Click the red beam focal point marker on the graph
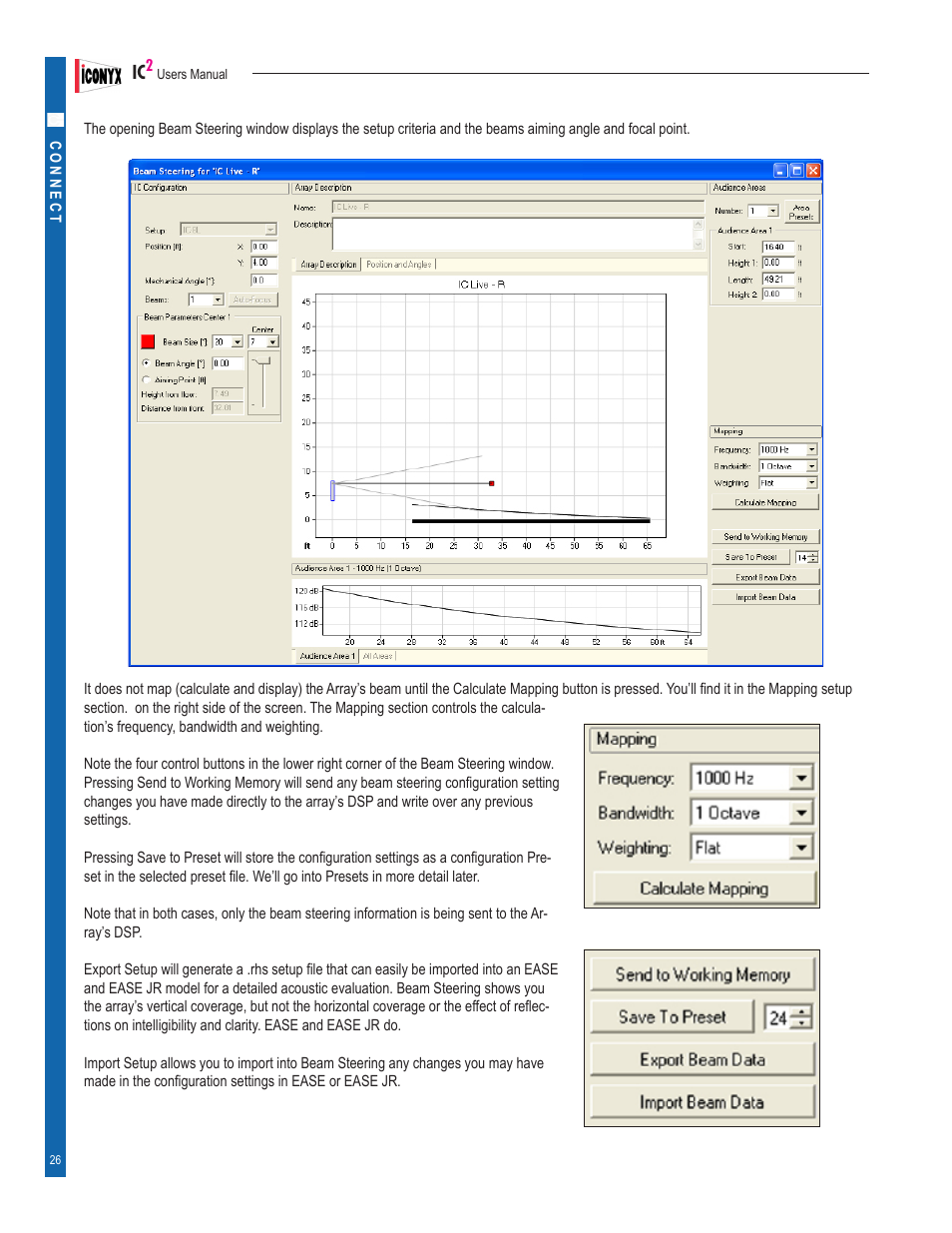The height and width of the screenshot is (1233, 952). pyautogui.click(x=491, y=483)
